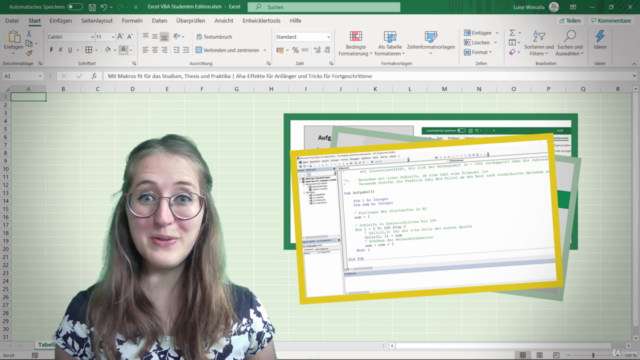Click the undo arrow icon
The height and width of the screenshot is (360, 640).
(104, 7)
